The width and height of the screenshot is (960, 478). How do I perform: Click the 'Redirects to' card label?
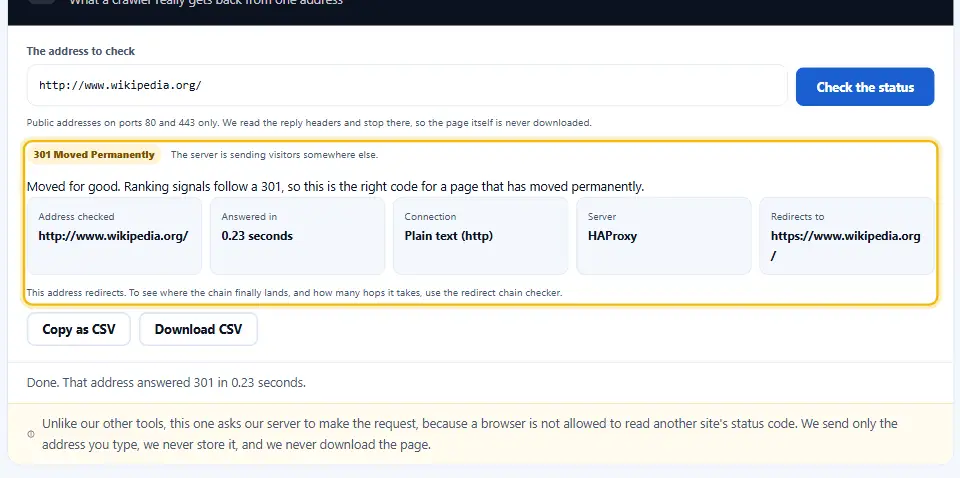(797, 217)
